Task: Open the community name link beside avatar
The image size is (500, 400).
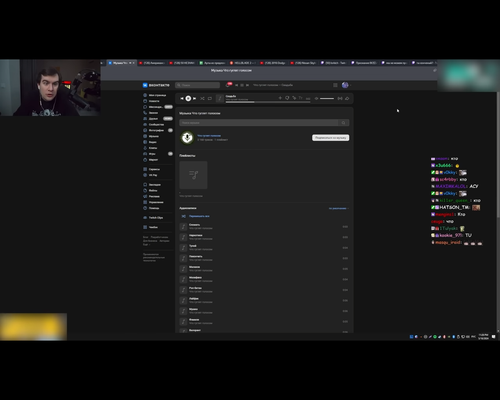Action: (209, 136)
